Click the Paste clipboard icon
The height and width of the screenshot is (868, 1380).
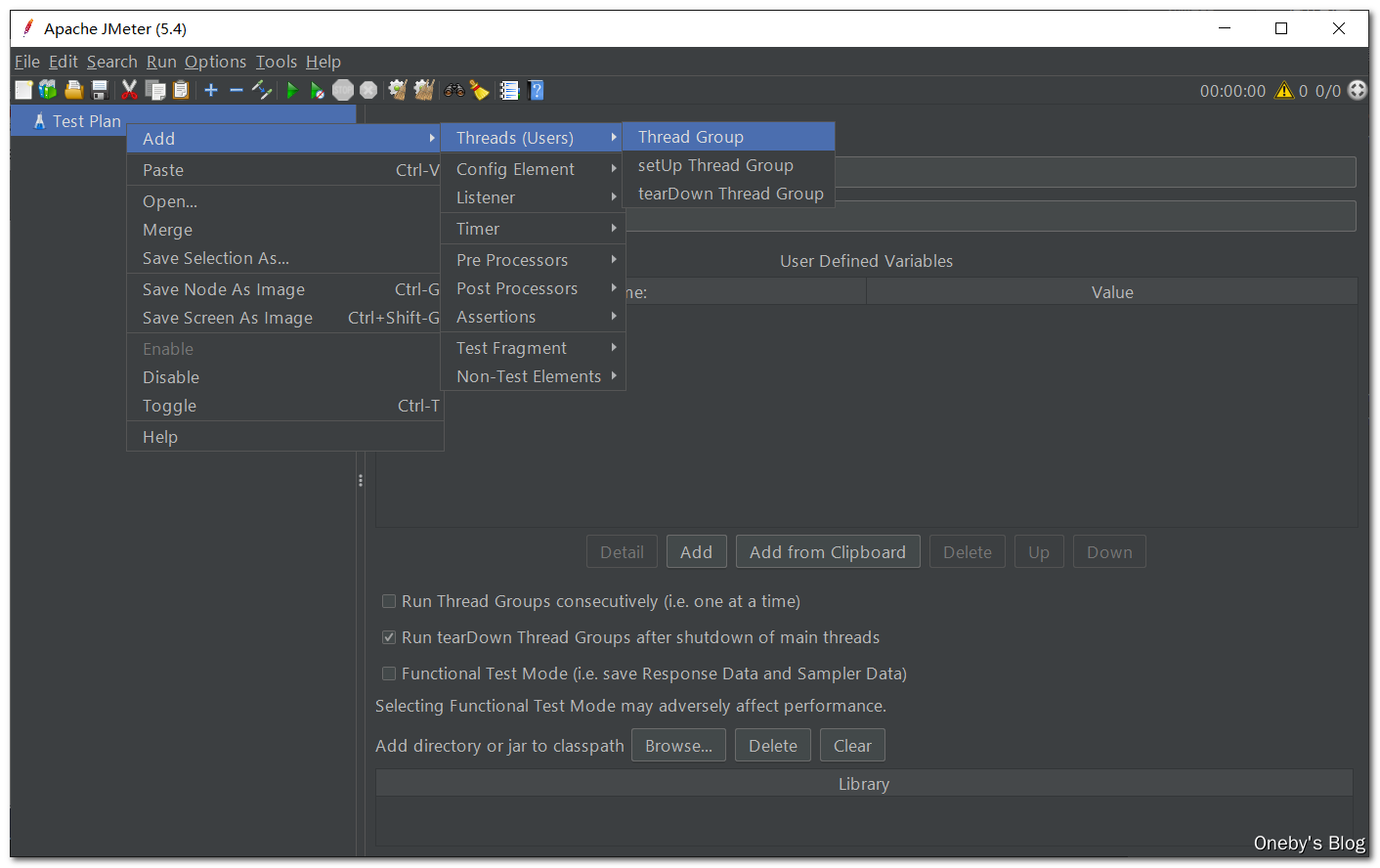tap(181, 91)
